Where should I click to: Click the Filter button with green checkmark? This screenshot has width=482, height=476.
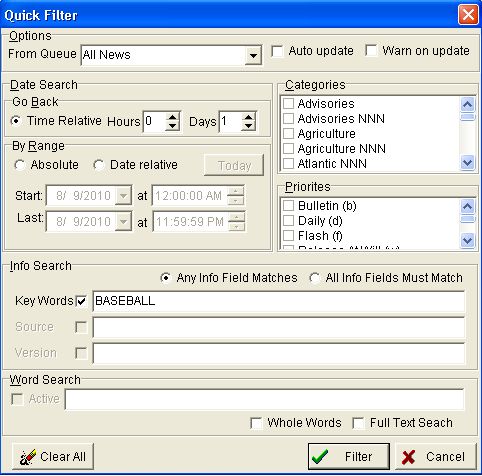349,456
